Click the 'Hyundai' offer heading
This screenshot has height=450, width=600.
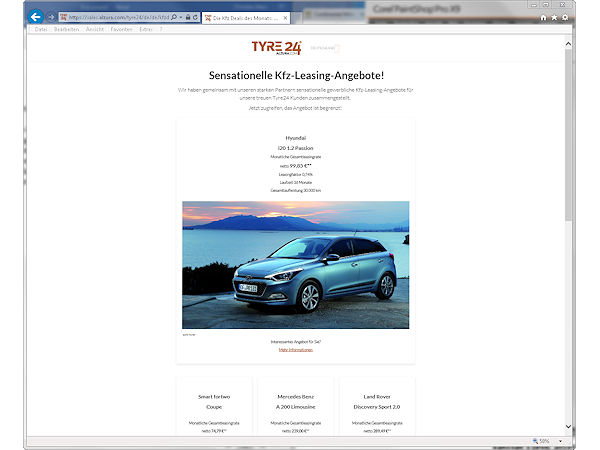tap(295, 138)
